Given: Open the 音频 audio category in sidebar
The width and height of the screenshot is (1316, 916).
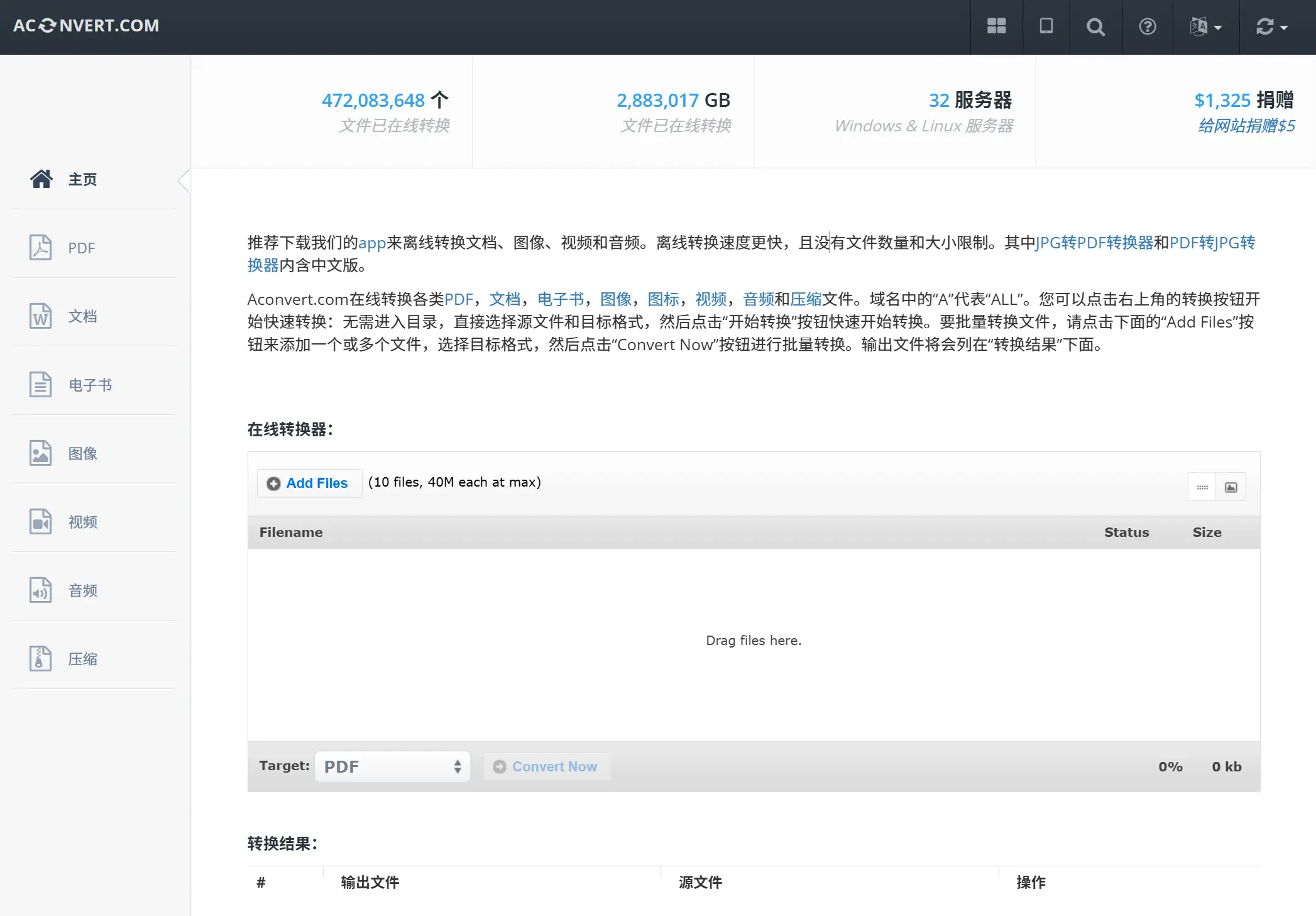Looking at the screenshot, I should 82,590.
